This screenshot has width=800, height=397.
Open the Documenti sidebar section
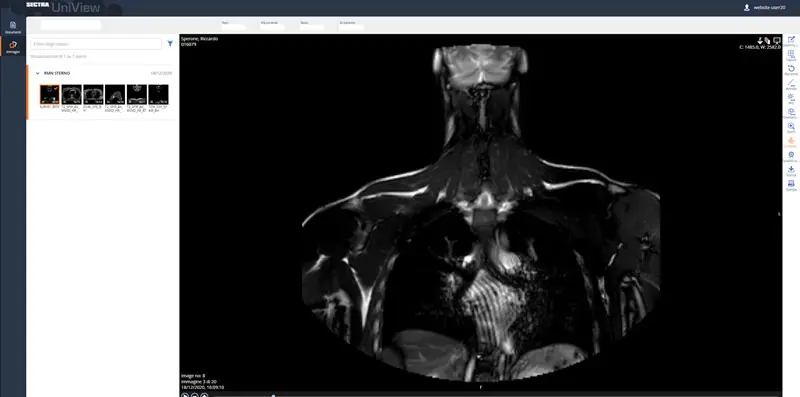pos(13,27)
